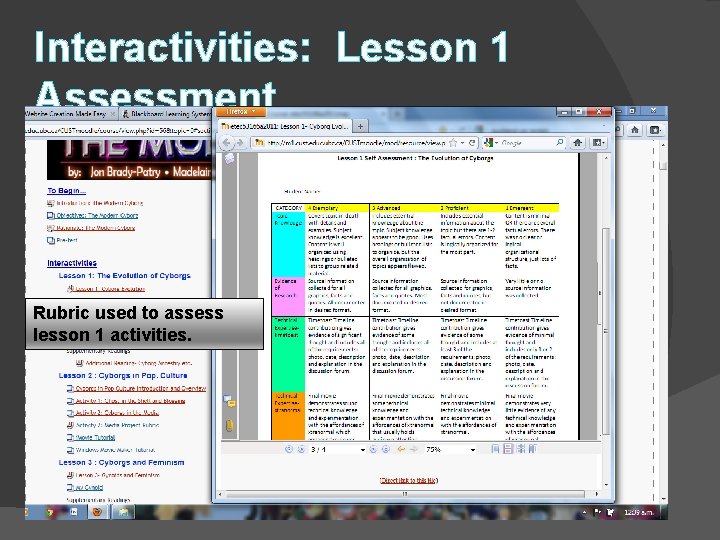Select continuous facing layout icon
The width and height of the screenshot is (720, 540).
tap(532, 449)
